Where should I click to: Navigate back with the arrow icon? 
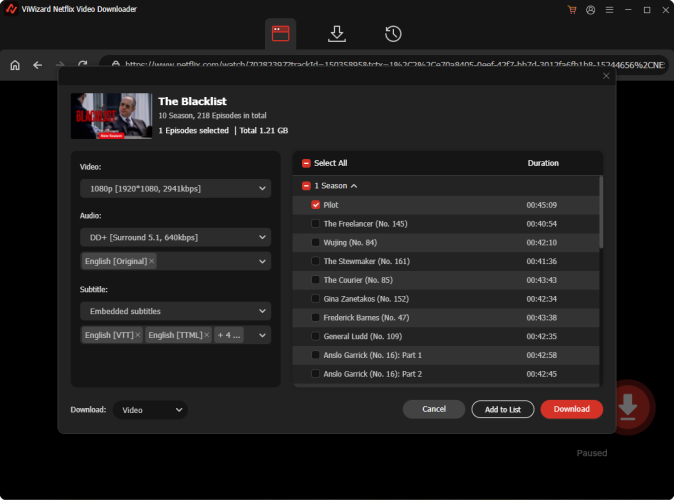tap(38, 65)
